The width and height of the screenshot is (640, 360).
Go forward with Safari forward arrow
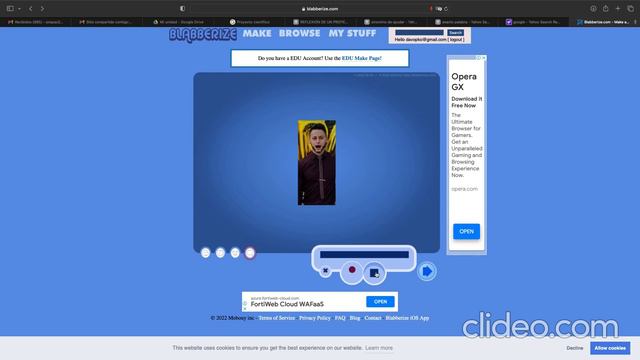pyautogui.click(x=42, y=9)
